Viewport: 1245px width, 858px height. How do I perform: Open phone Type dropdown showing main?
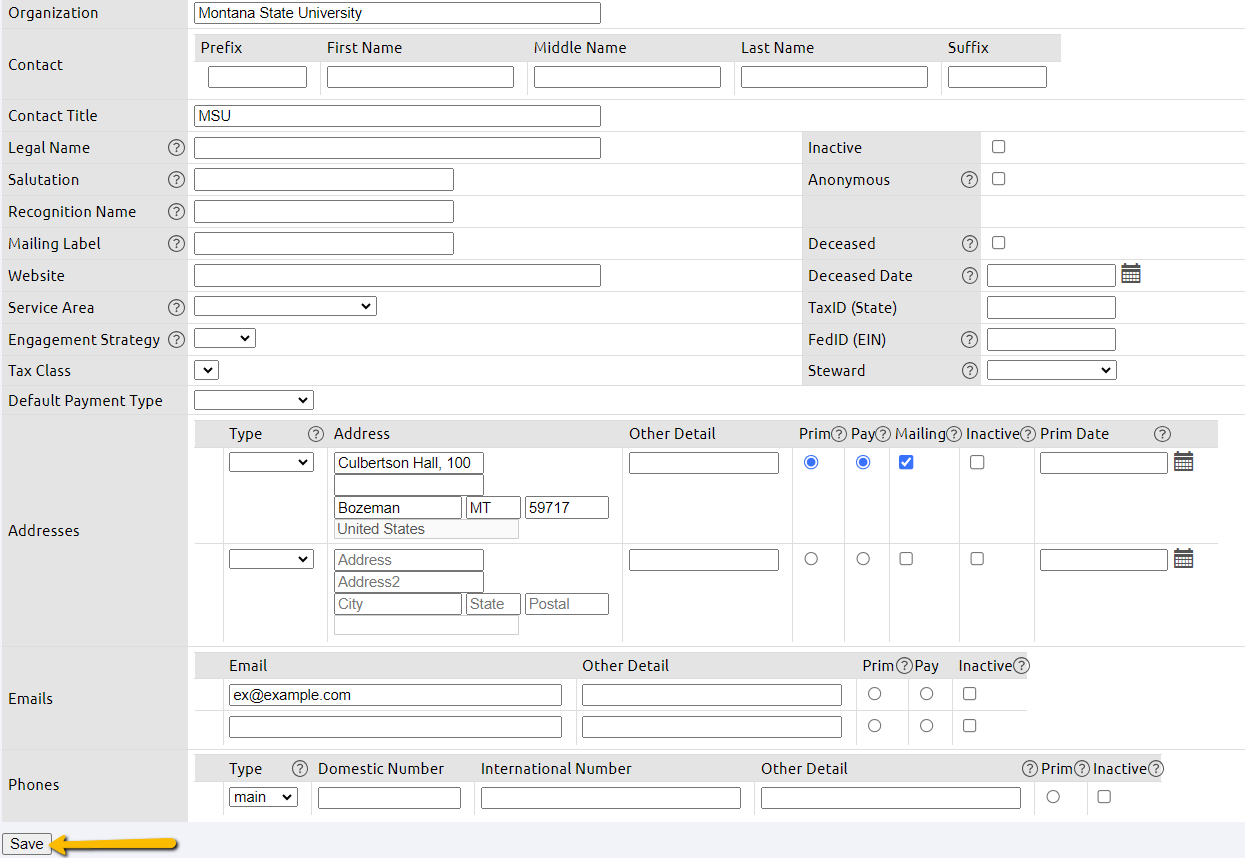263,797
